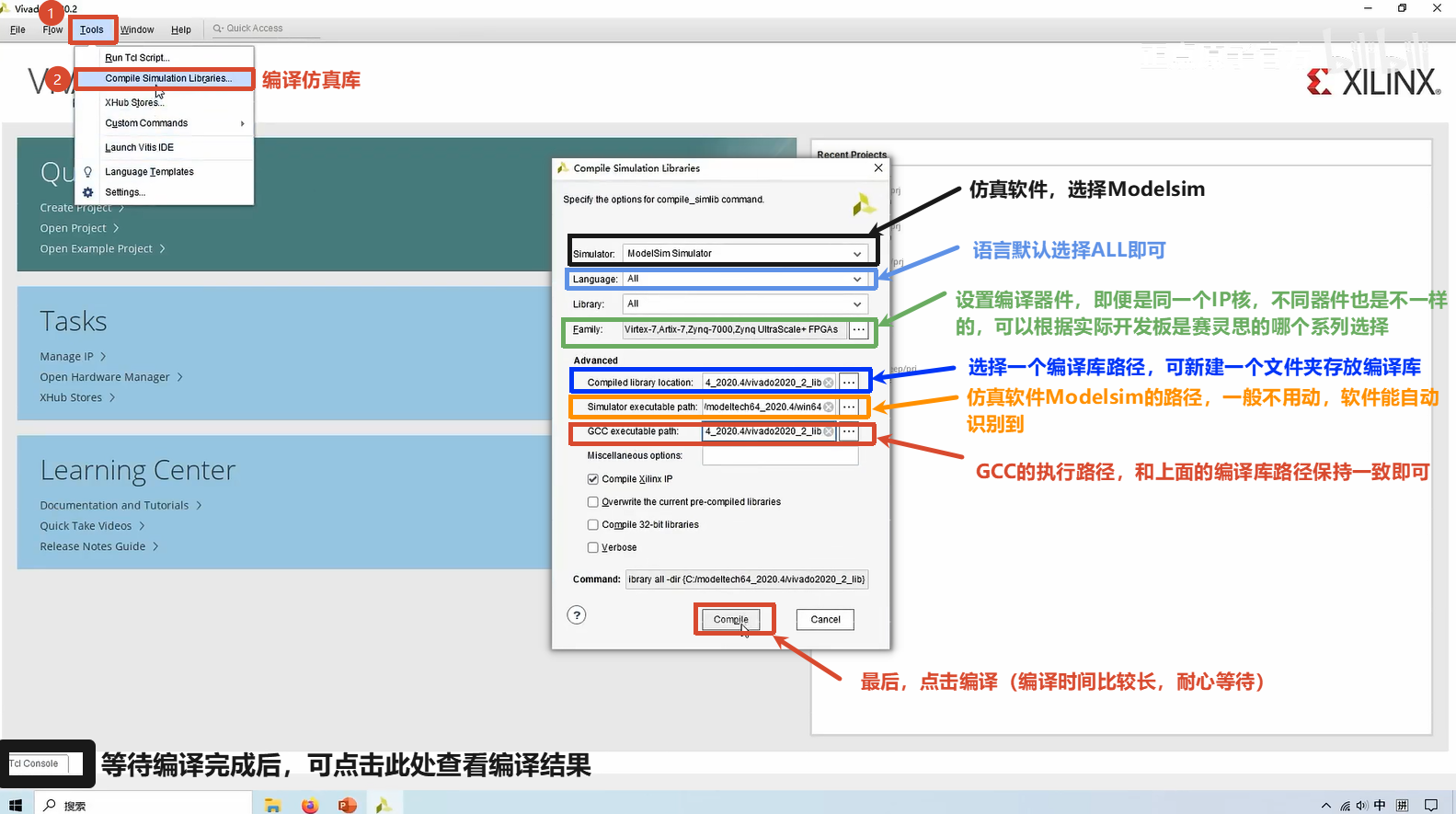
Task: Open the Tcl Console tab
Action: pos(34,763)
